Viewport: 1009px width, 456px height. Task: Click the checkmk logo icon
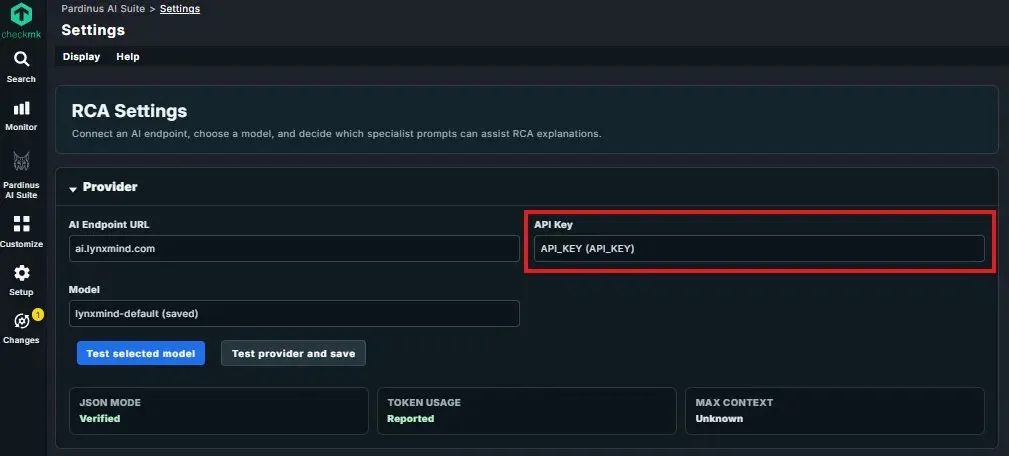pyautogui.click(x=21, y=15)
